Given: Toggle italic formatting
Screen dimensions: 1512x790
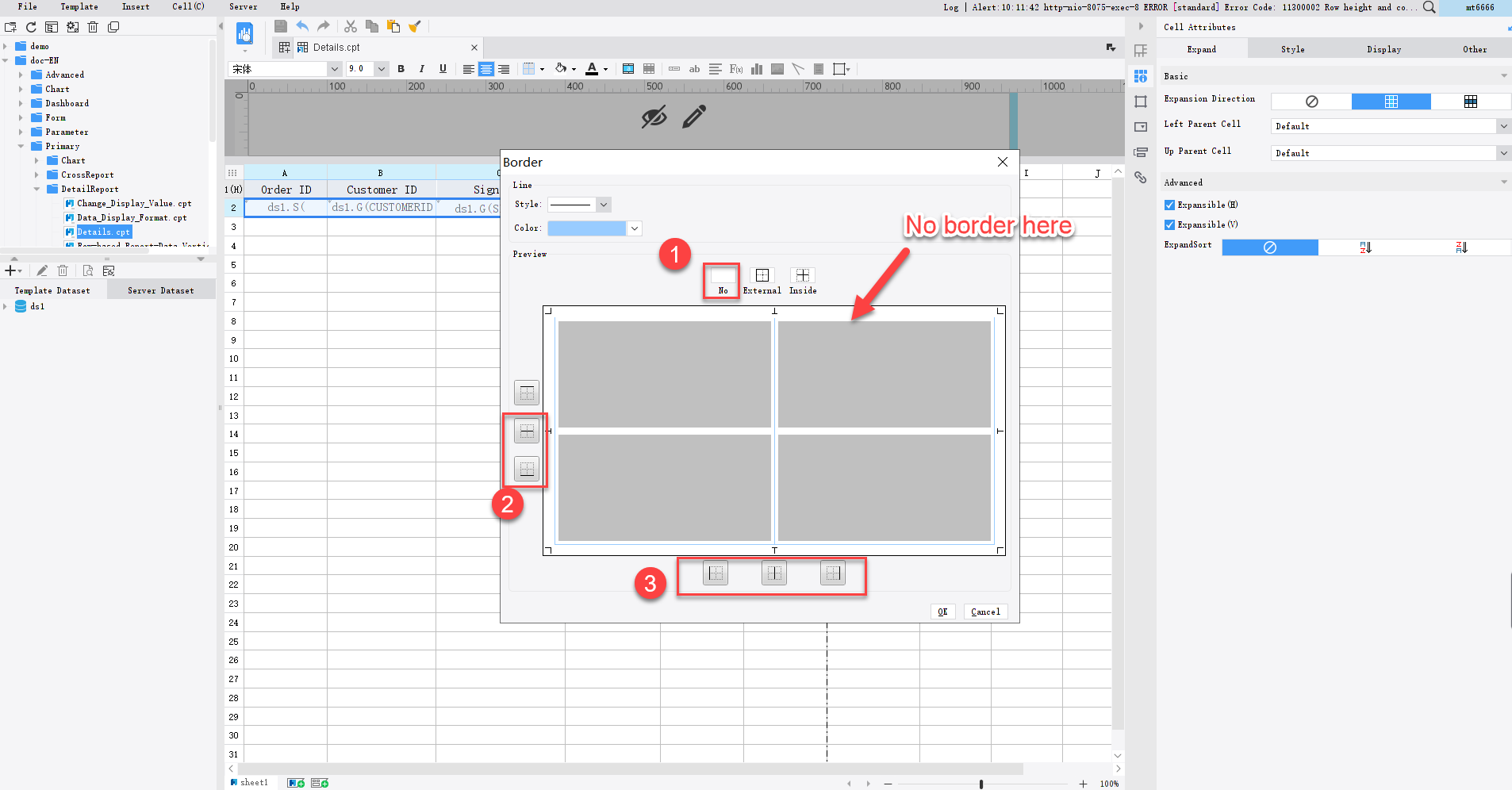Looking at the screenshot, I should [x=421, y=69].
